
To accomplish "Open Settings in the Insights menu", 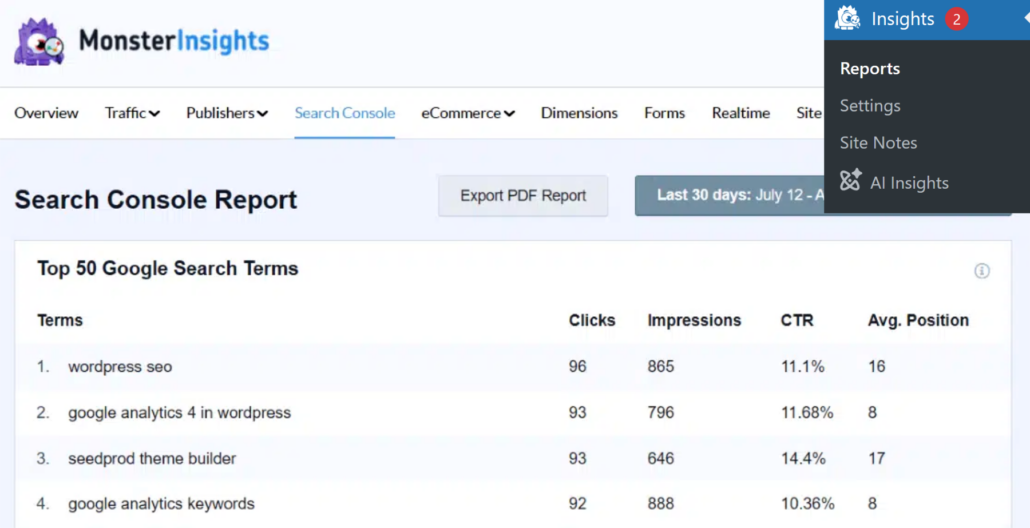I will tap(870, 106).
